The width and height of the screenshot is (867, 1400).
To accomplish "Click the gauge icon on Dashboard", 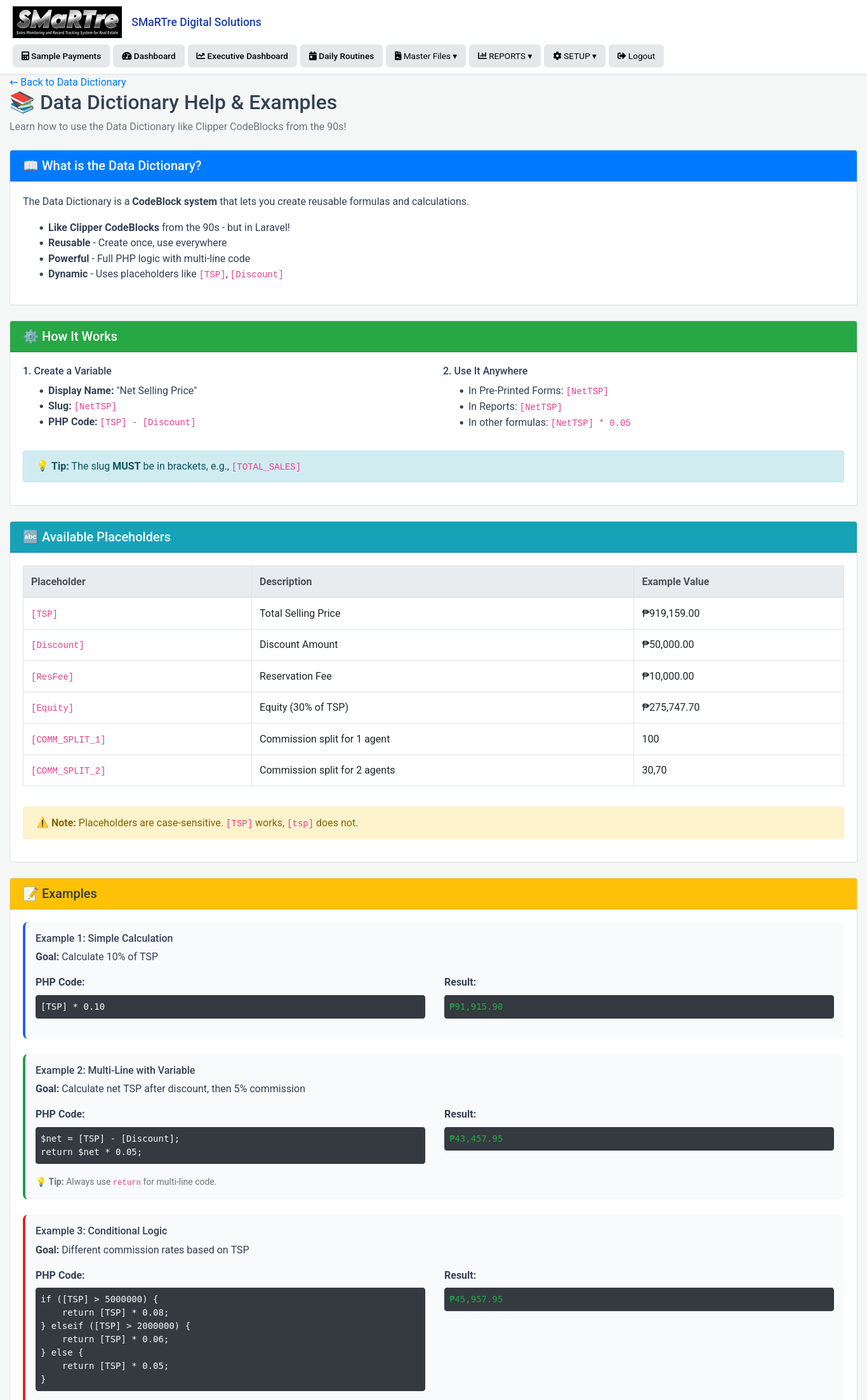I will (x=126, y=56).
